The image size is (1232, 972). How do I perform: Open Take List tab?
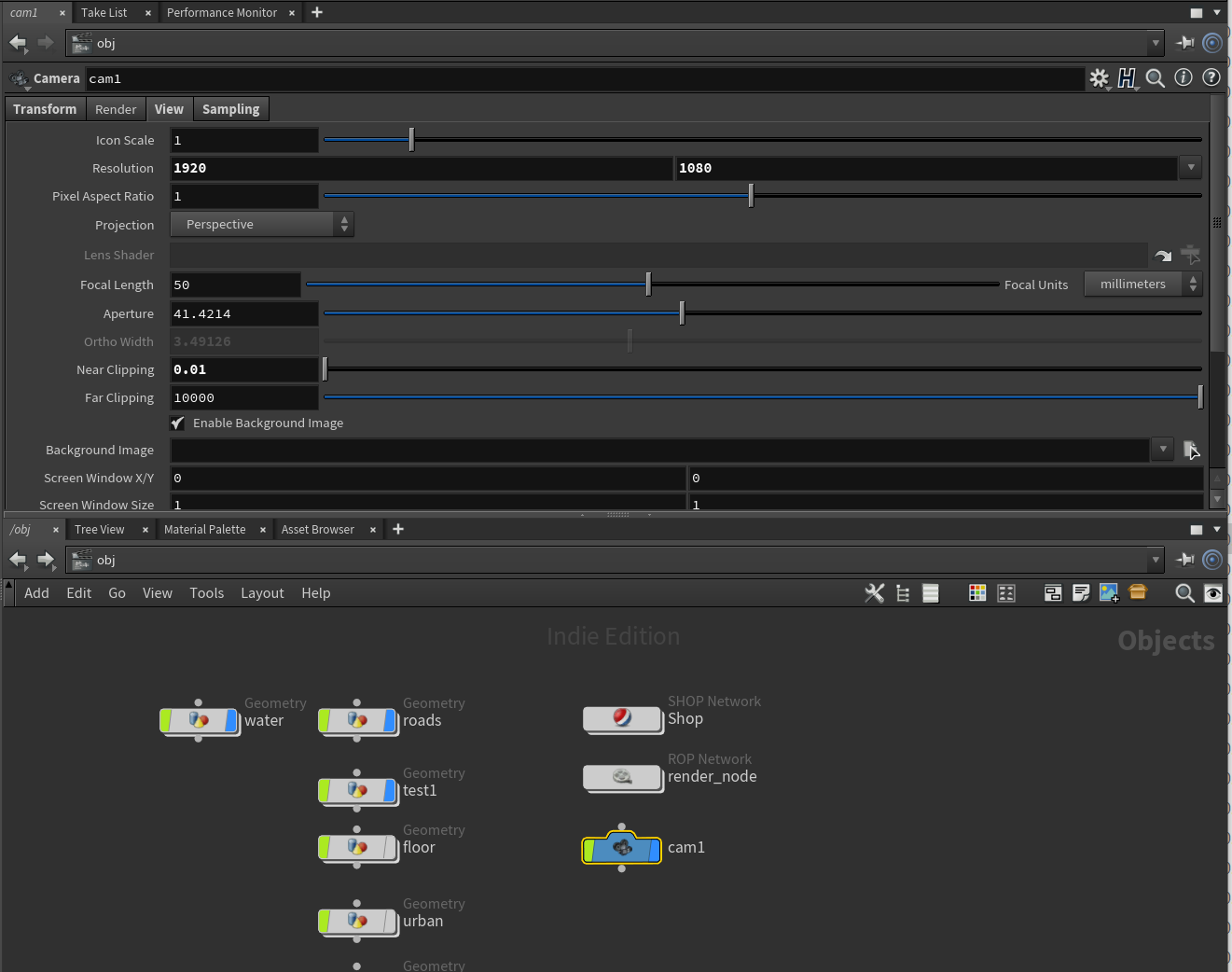pyautogui.click(x=104, y=12)
